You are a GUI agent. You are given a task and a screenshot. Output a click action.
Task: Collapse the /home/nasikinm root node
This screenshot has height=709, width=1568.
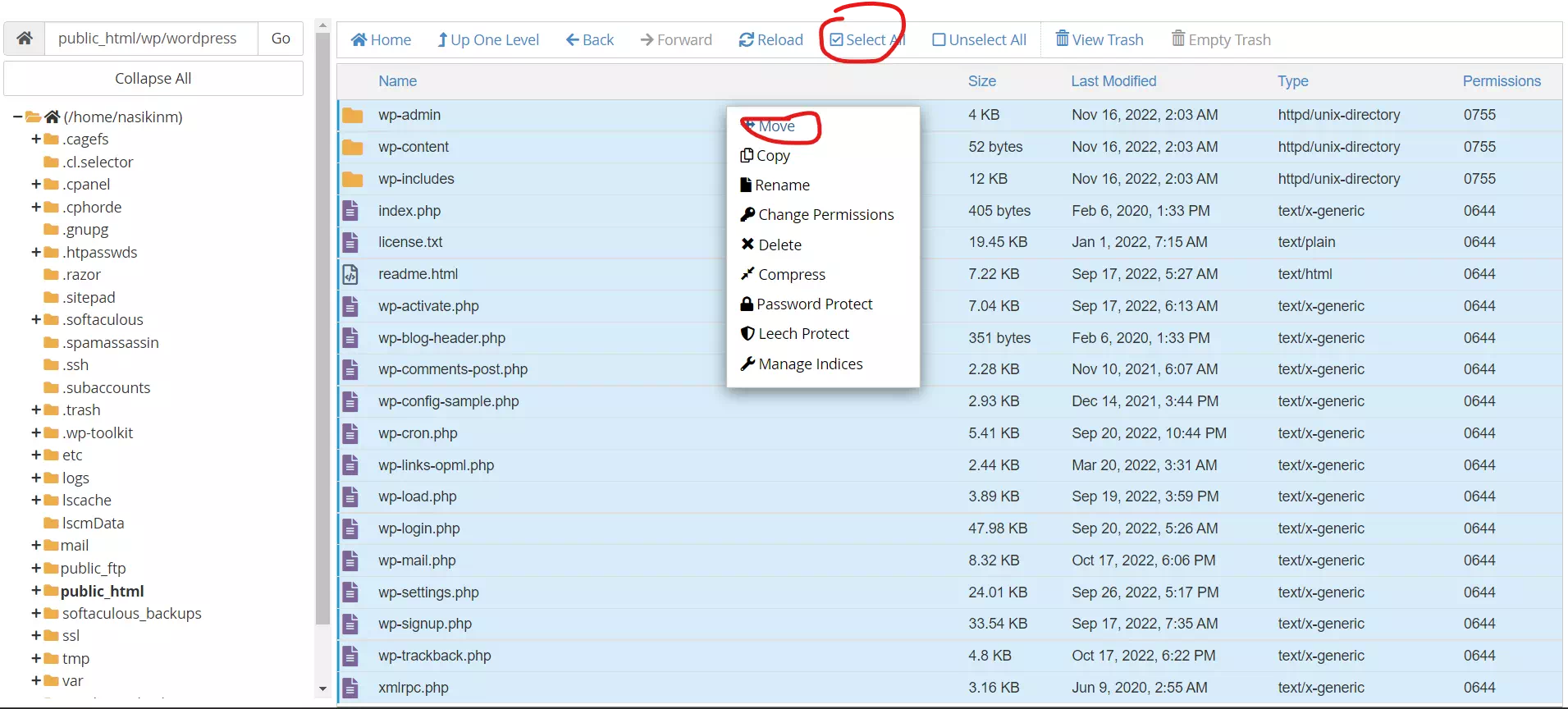[x=17, y=117]
